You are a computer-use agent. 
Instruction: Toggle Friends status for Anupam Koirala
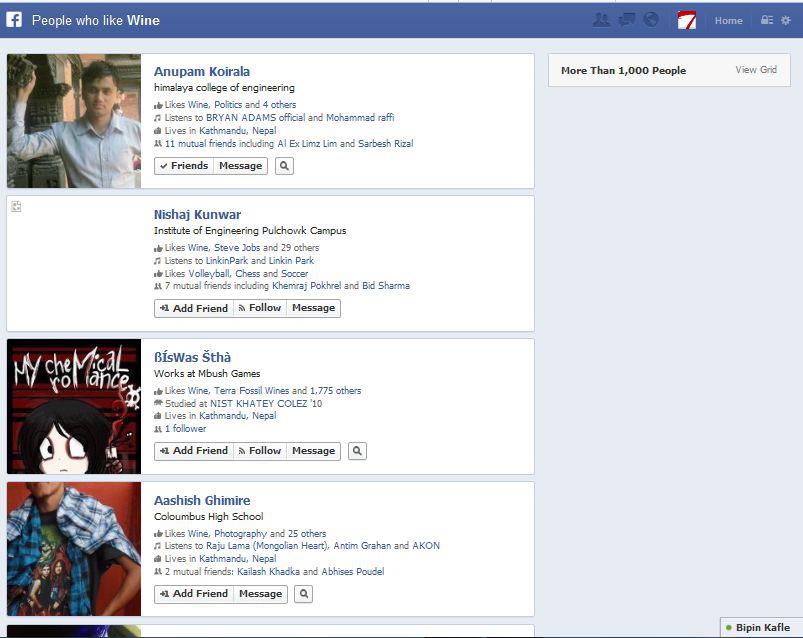(x=184, y=166)
